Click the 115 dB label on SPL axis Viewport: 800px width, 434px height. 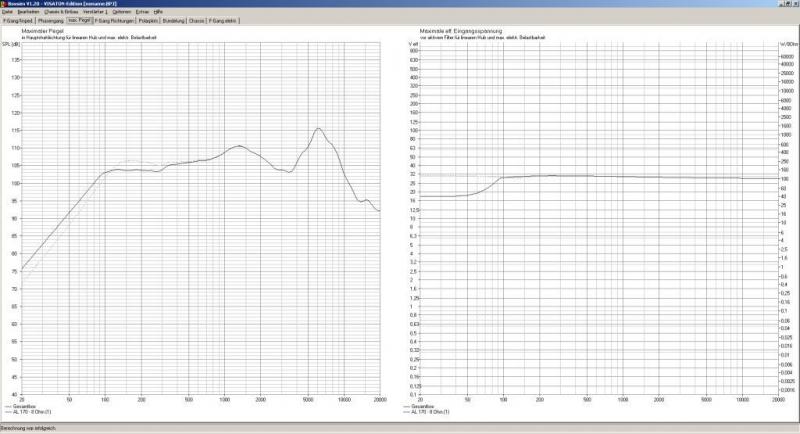16,131
